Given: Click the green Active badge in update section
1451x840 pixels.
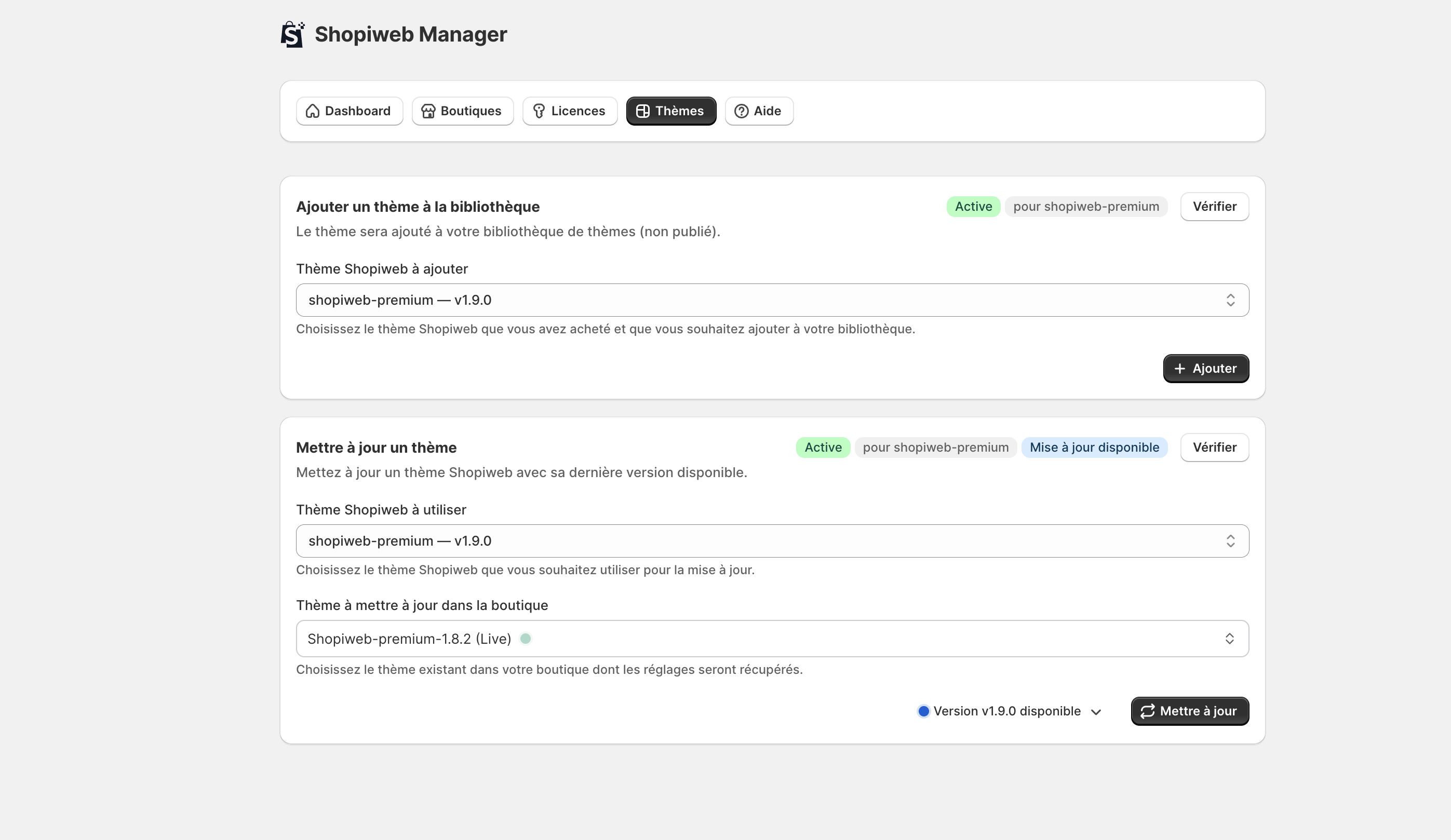Looking at the screenshot, I should [822, 448].
